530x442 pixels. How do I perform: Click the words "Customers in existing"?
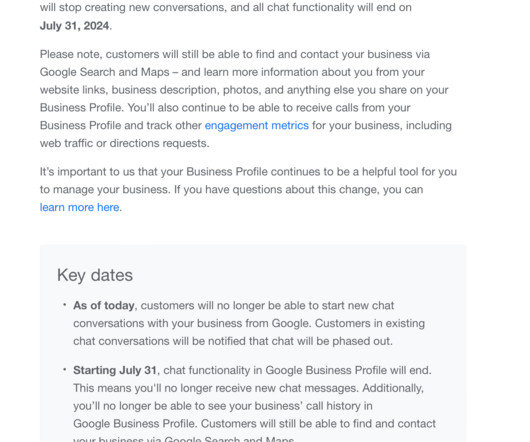[x=370, y=323]
